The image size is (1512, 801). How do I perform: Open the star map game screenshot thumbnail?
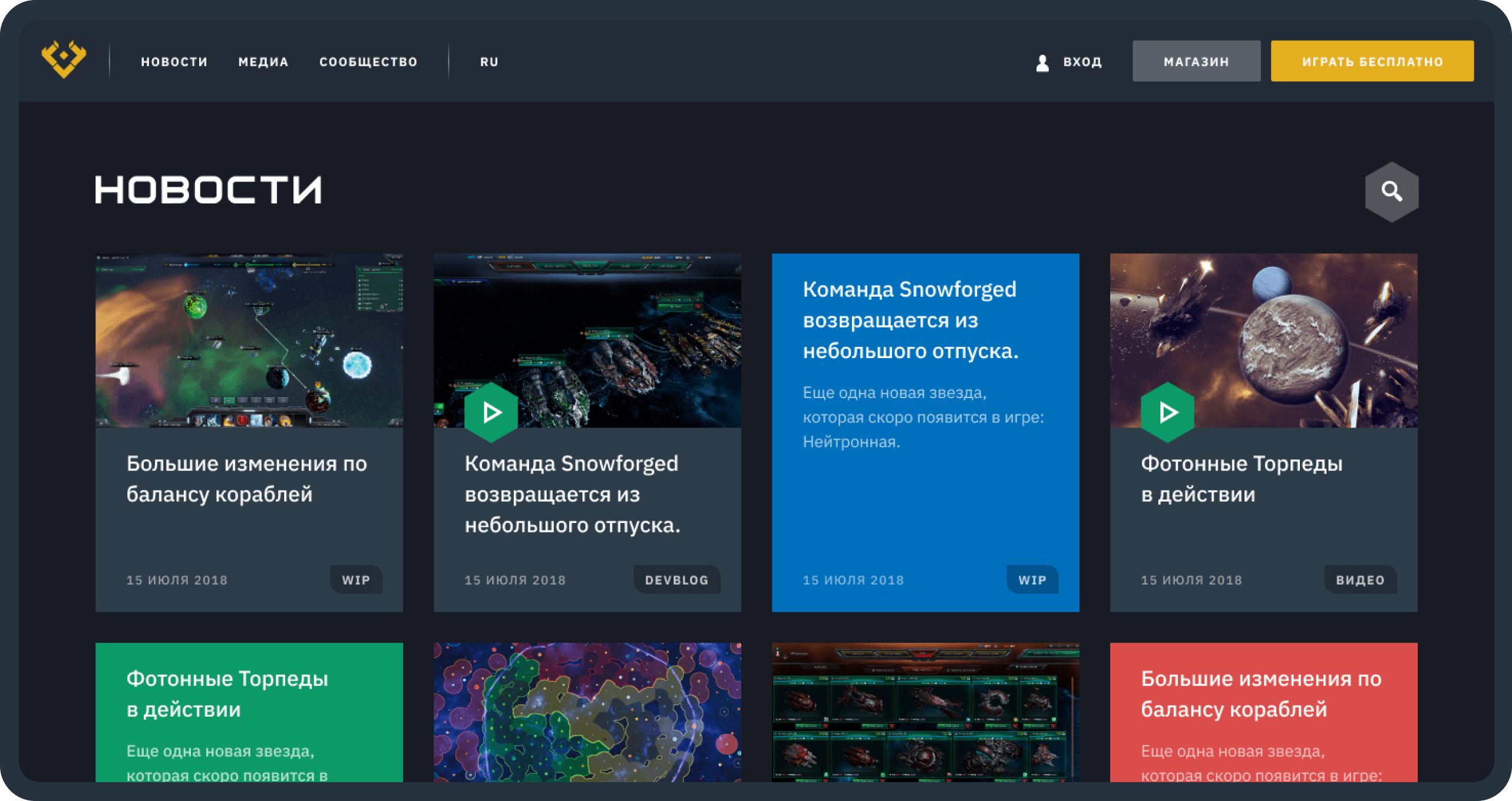click(249, 340)
